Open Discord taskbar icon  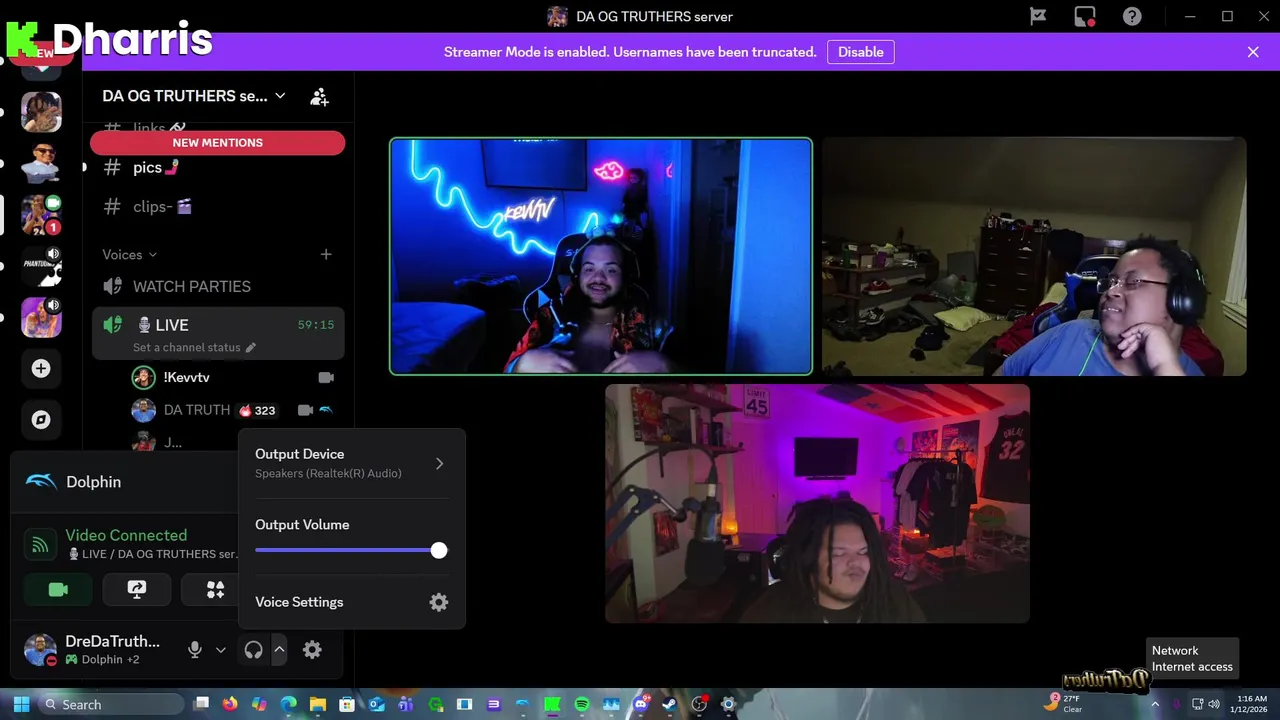click(640, 704)
